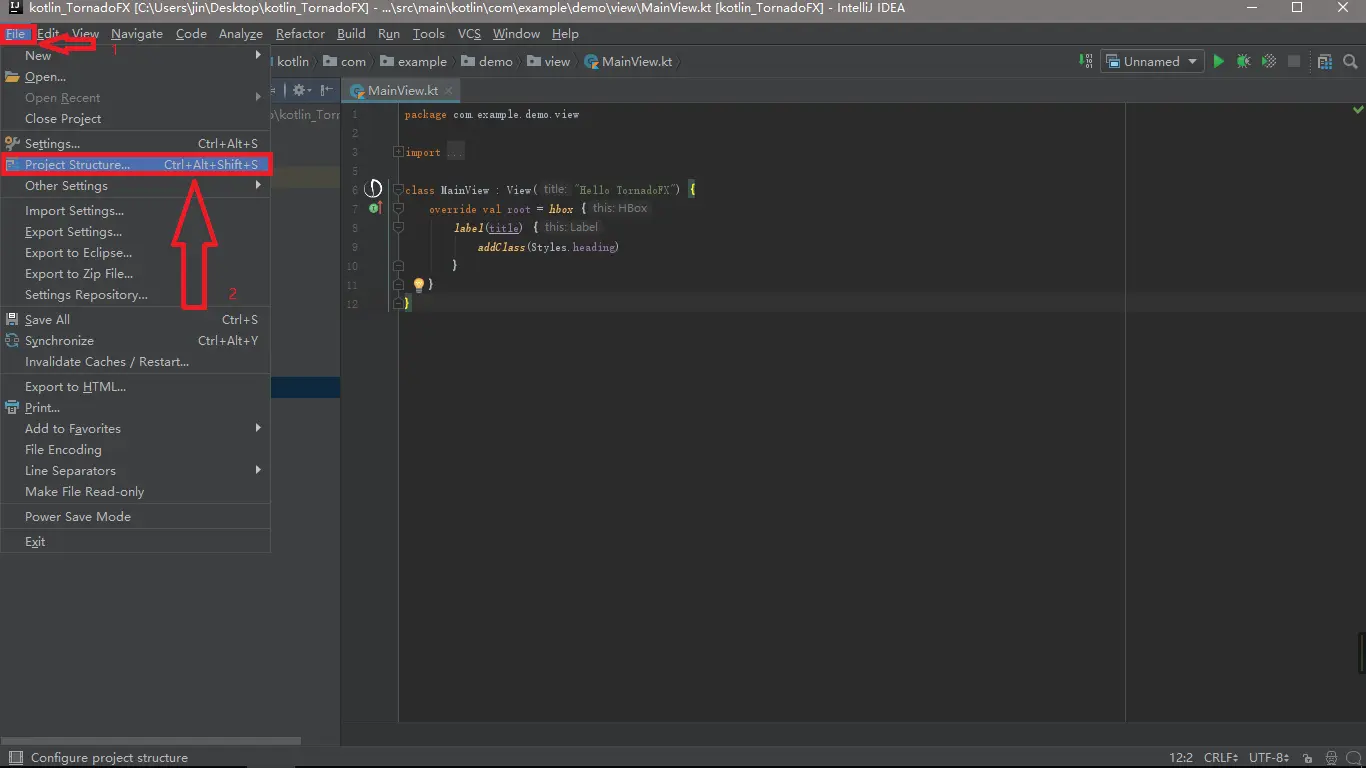Open Search Everywhere magnifier icon
Viewport: 1366px width, 768px height.
click(1351, 61)
